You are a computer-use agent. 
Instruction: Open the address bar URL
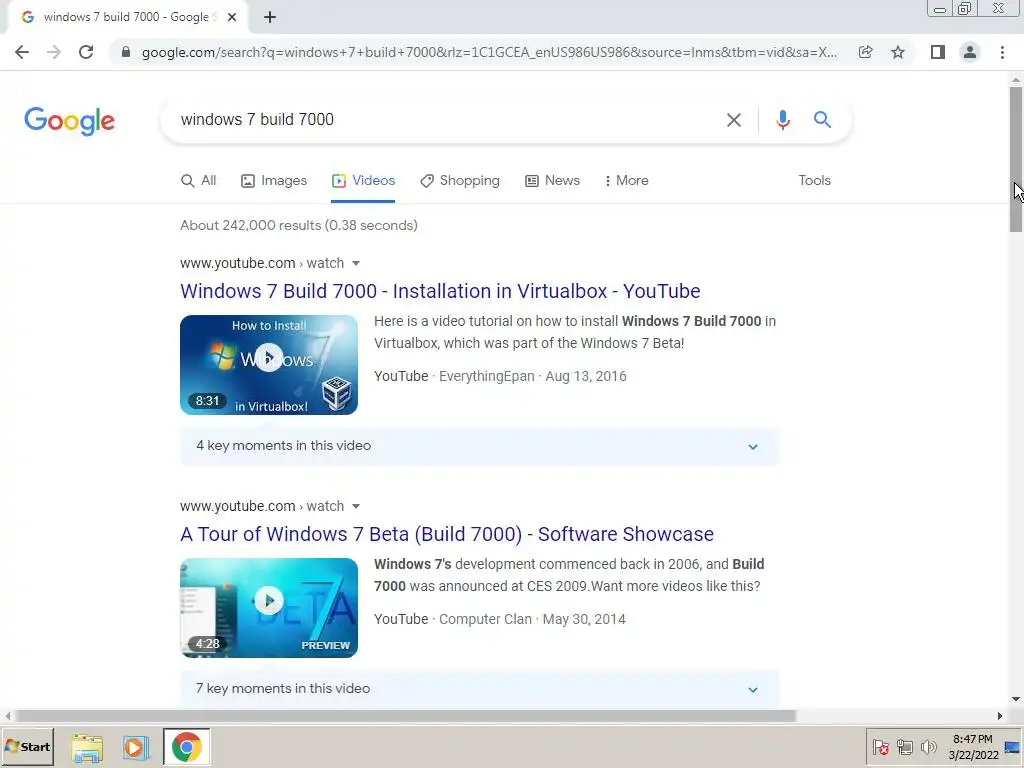click(x=489, y=52)
